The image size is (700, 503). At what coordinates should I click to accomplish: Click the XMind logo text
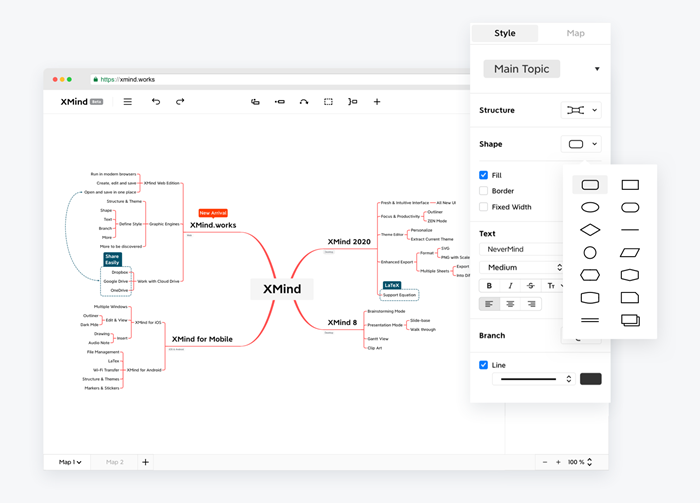point(74,102)
